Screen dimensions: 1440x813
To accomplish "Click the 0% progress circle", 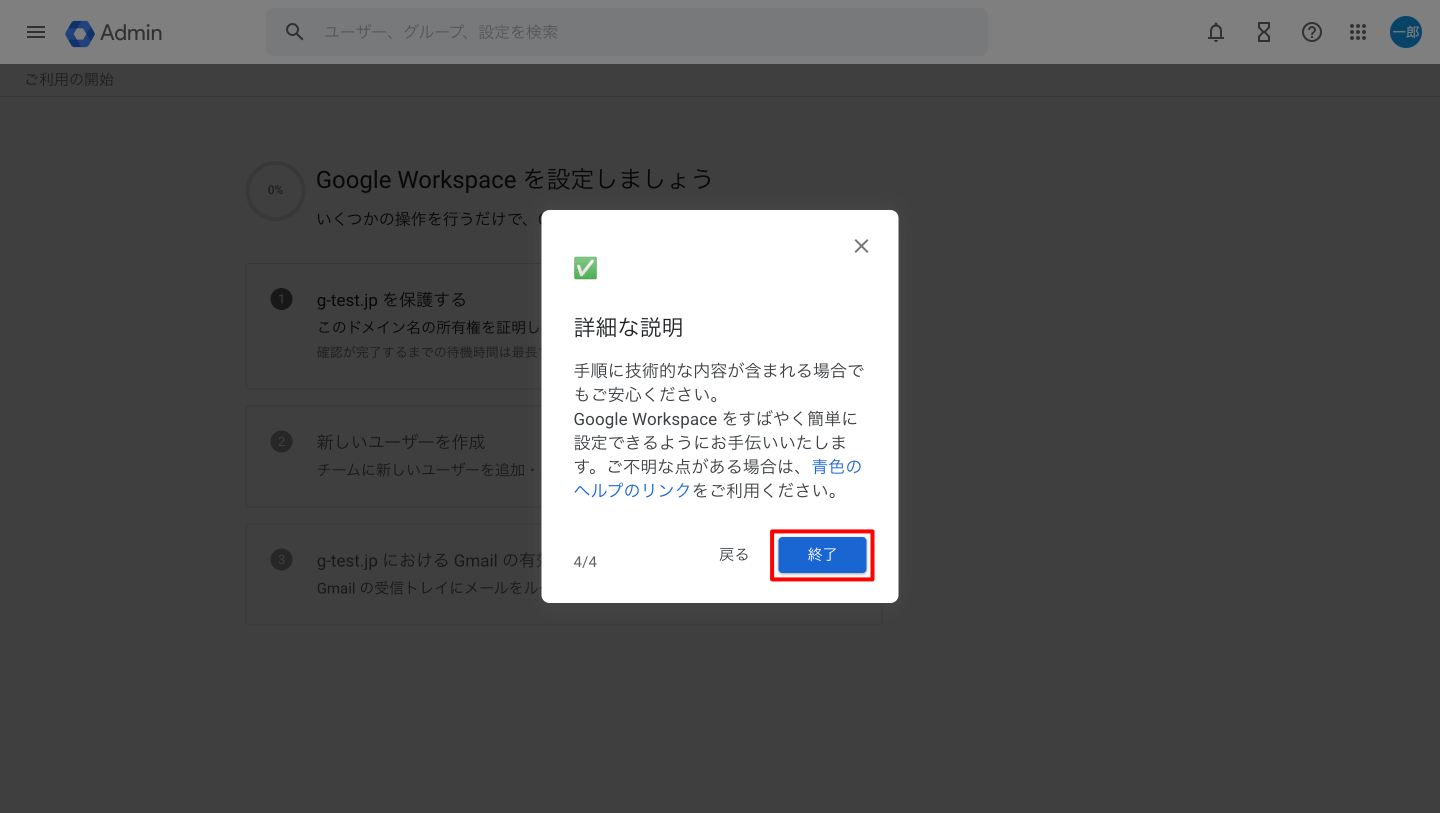I will (x=275, y=190).
